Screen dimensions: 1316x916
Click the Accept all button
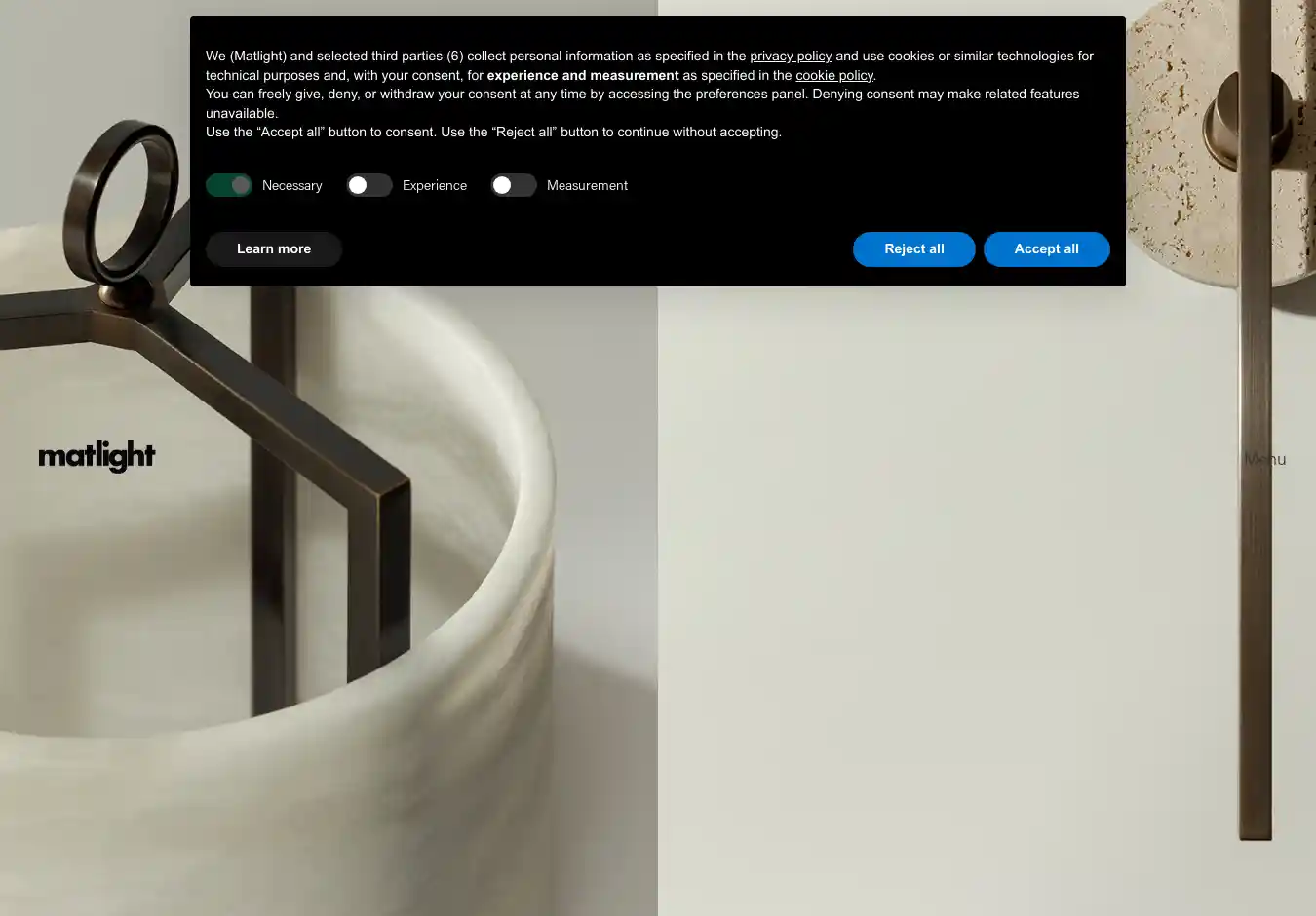[1047, 249]
